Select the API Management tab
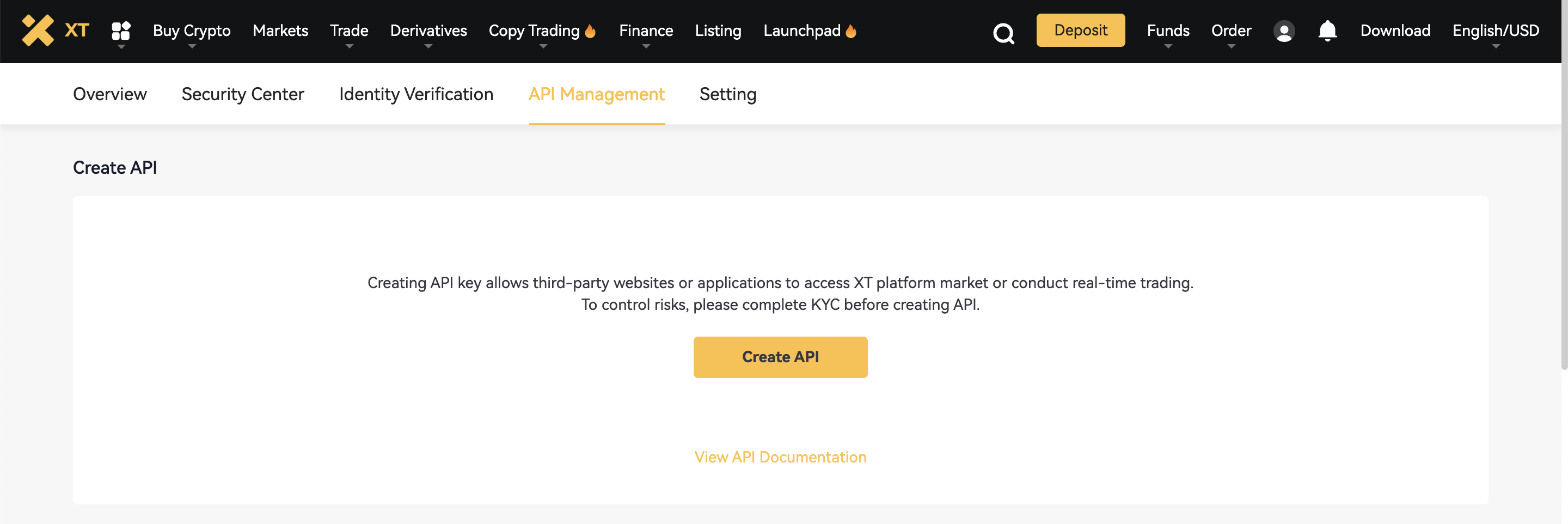 (597, 94)
